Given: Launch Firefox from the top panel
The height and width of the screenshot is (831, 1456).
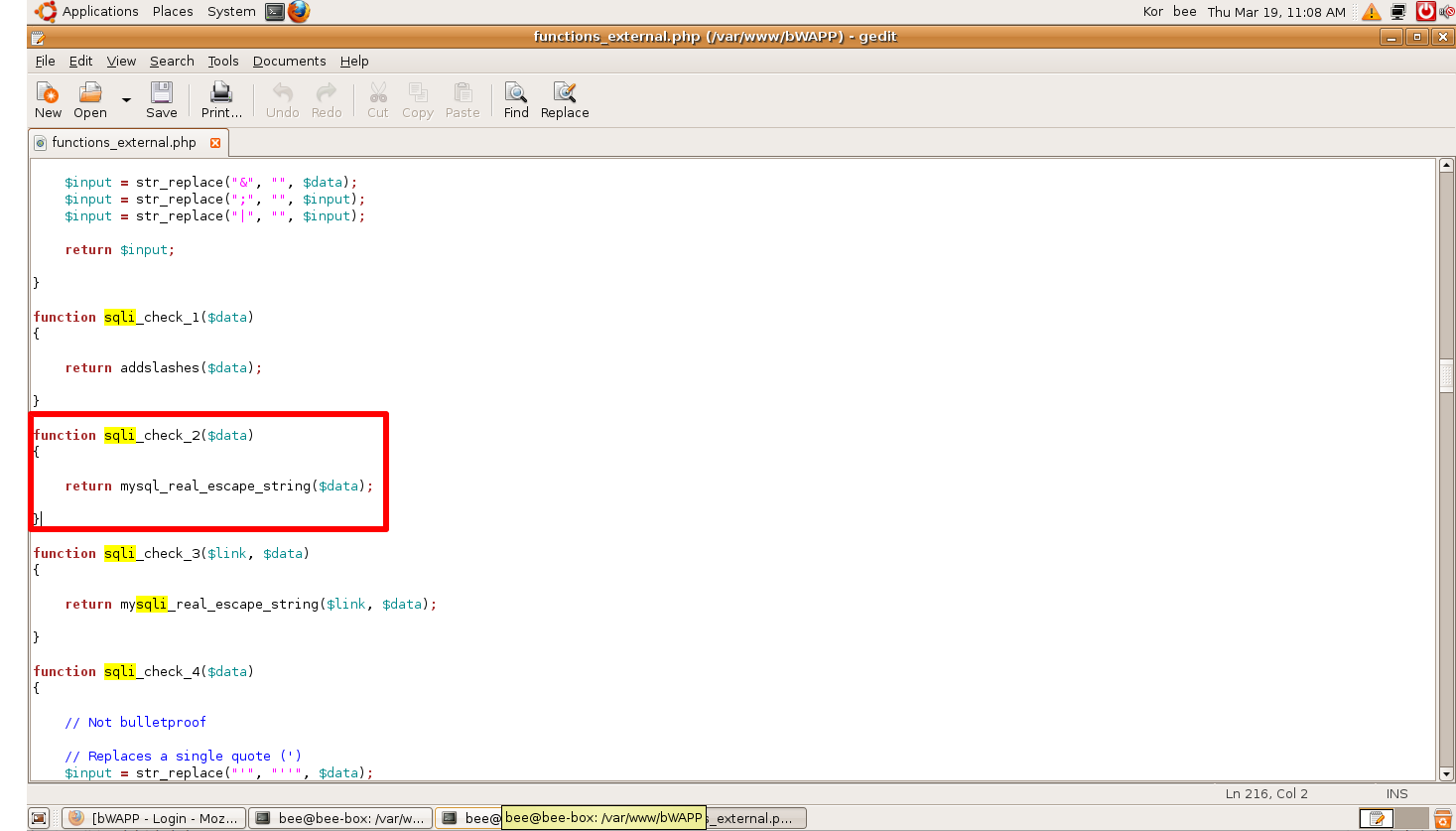Looking at the screenshot, I should pos(299,12).
